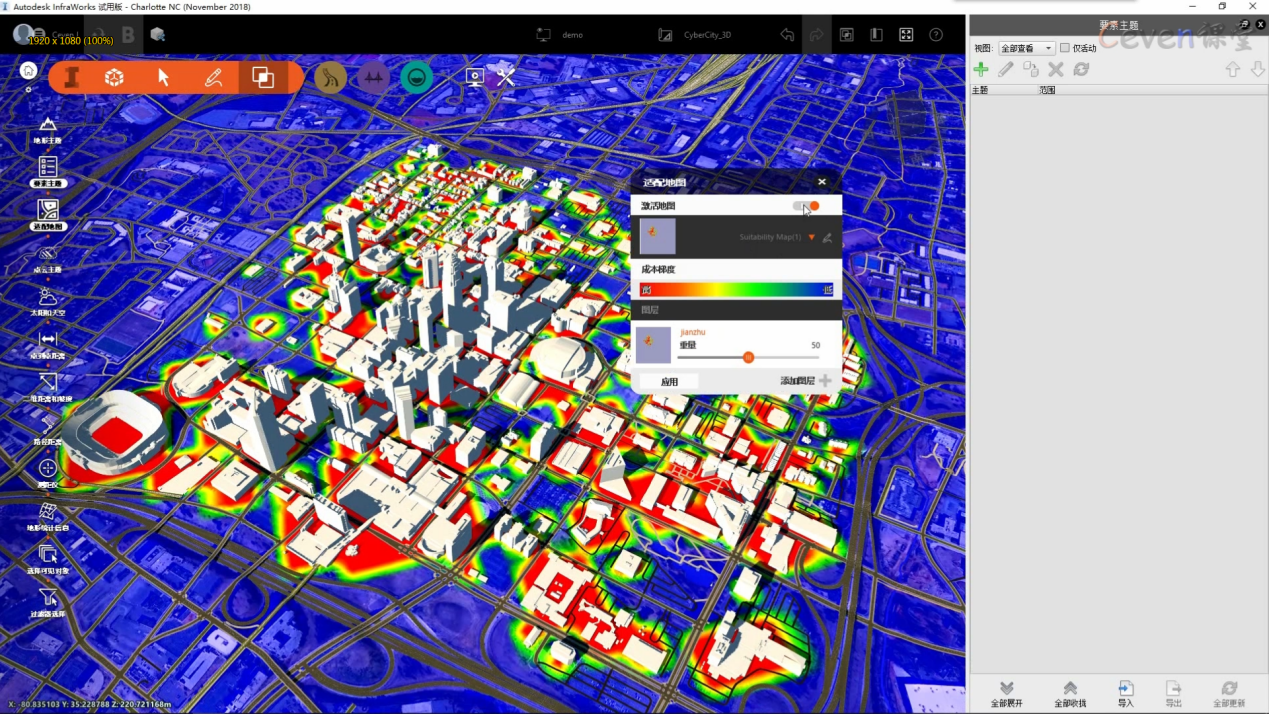The height and width of the screenshot is (714, 1269).
Task: Open the wrench and screwdriver settings
Action: (x=506, y=77)
